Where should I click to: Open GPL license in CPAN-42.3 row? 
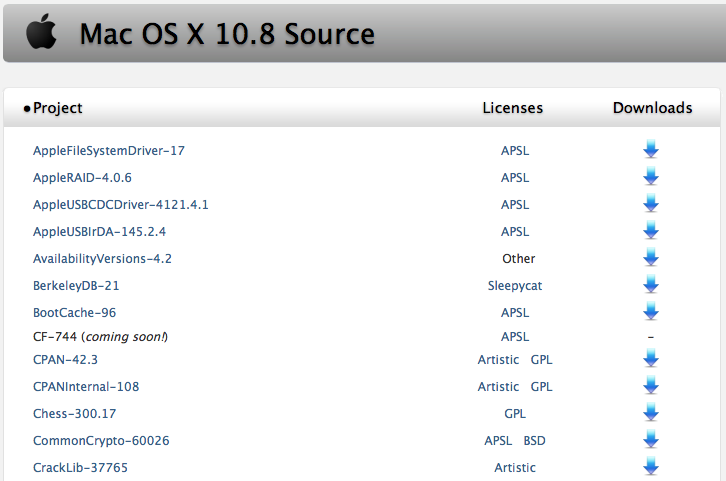[x=541, y=360]
